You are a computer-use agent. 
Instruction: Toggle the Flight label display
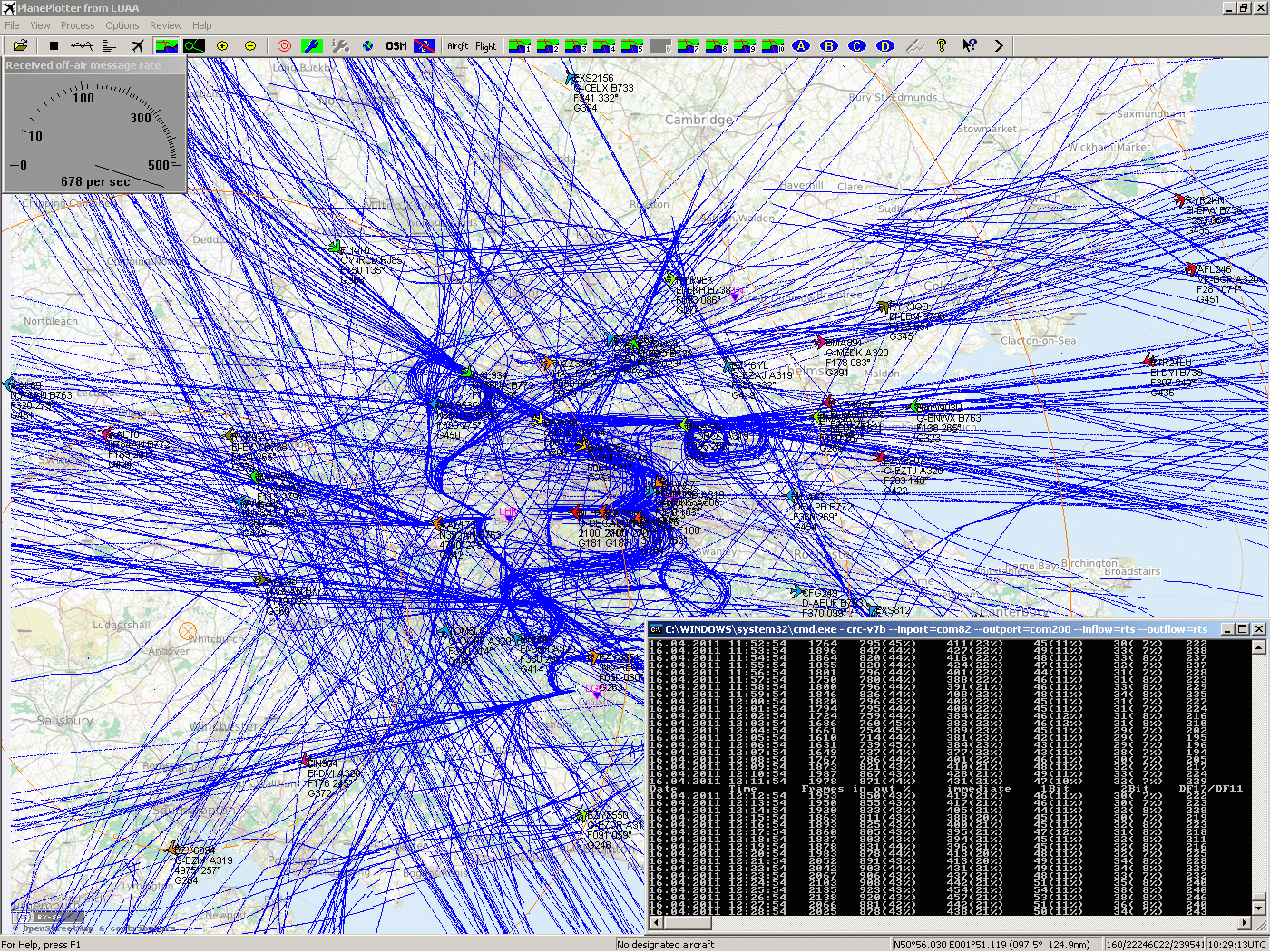click(486, 45)
